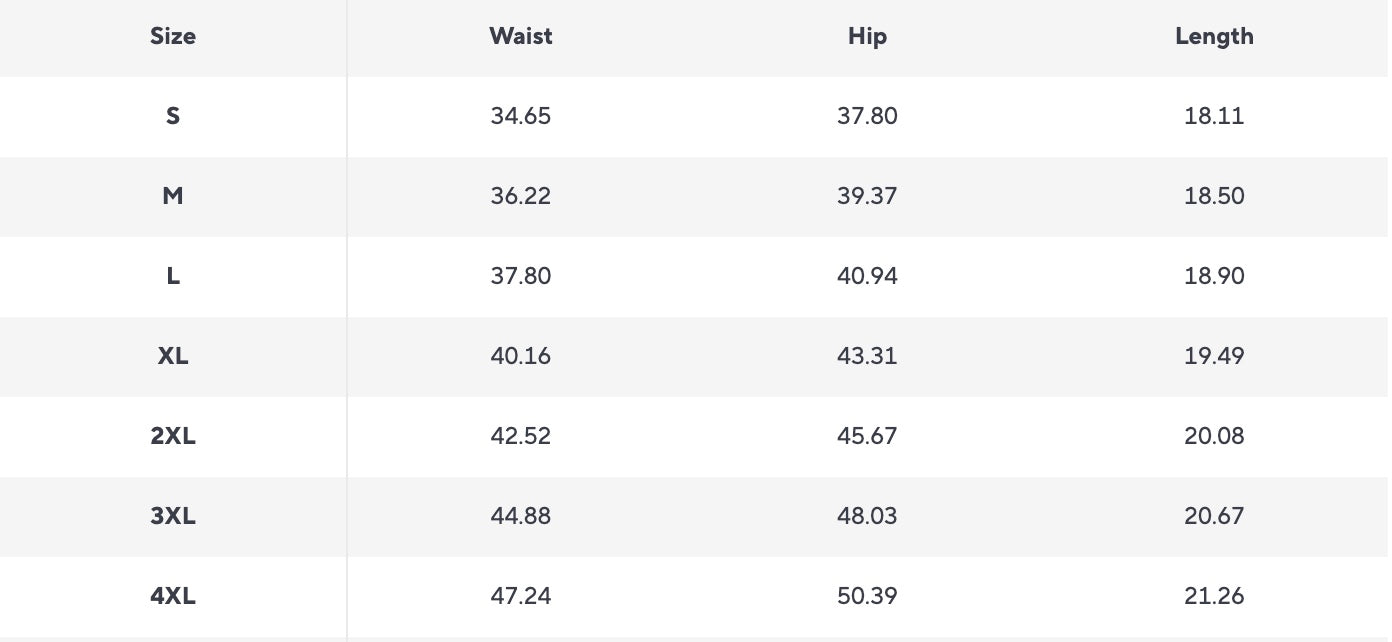Select the L size row label
Screen dimensions: 1392x642
pos(173,276)
